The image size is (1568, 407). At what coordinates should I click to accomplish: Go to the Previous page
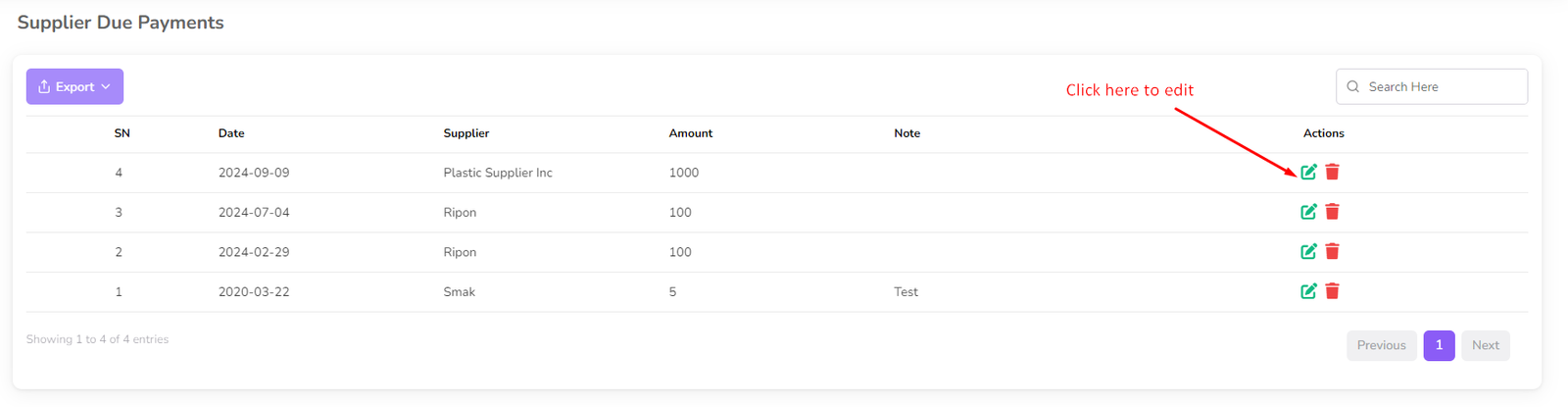click(1381, 345)
